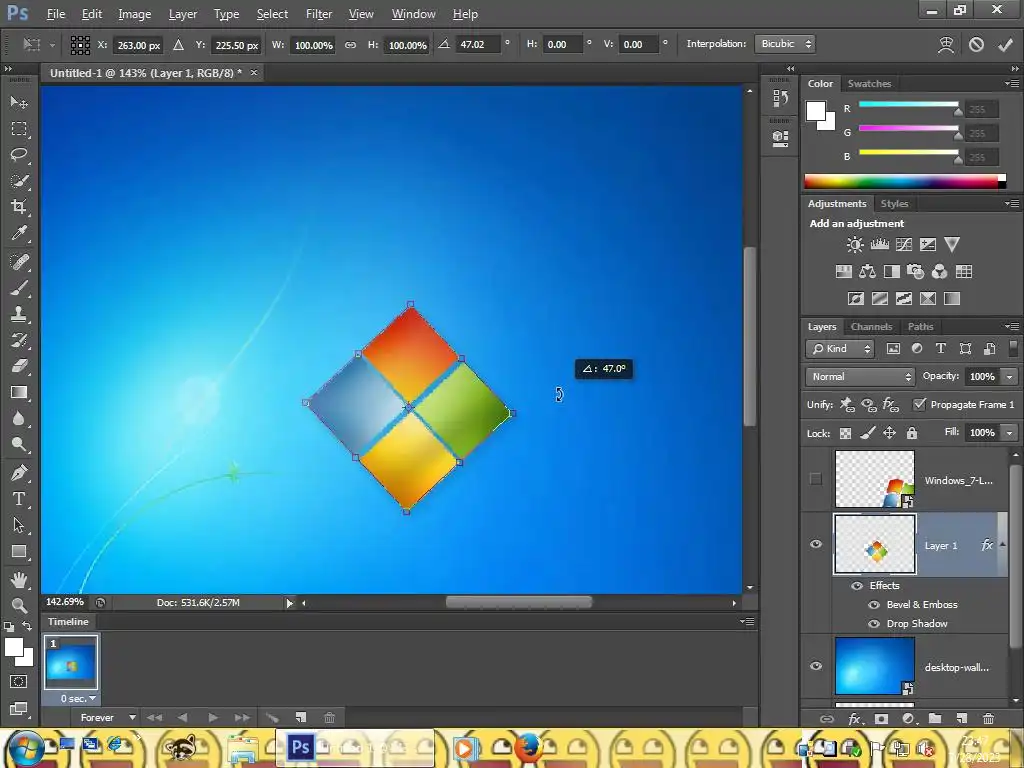Select the Move tool
Screen dimensions: 1024x768
(x=19, y=102)
